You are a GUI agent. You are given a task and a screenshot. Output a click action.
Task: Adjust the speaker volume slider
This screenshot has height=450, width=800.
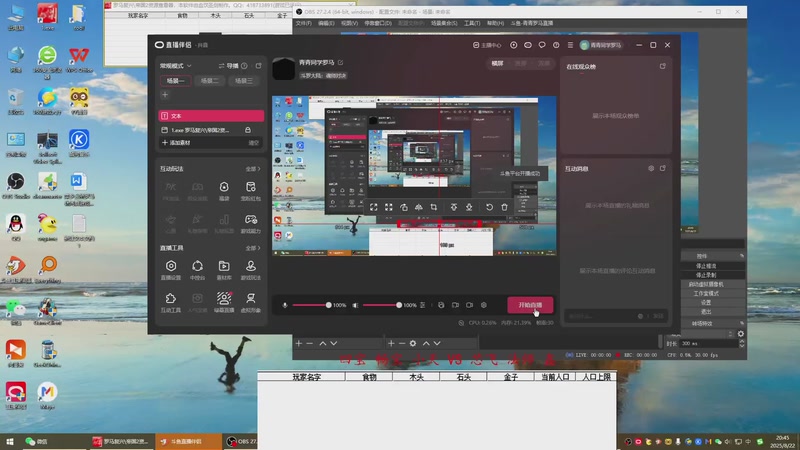[382, 305]
